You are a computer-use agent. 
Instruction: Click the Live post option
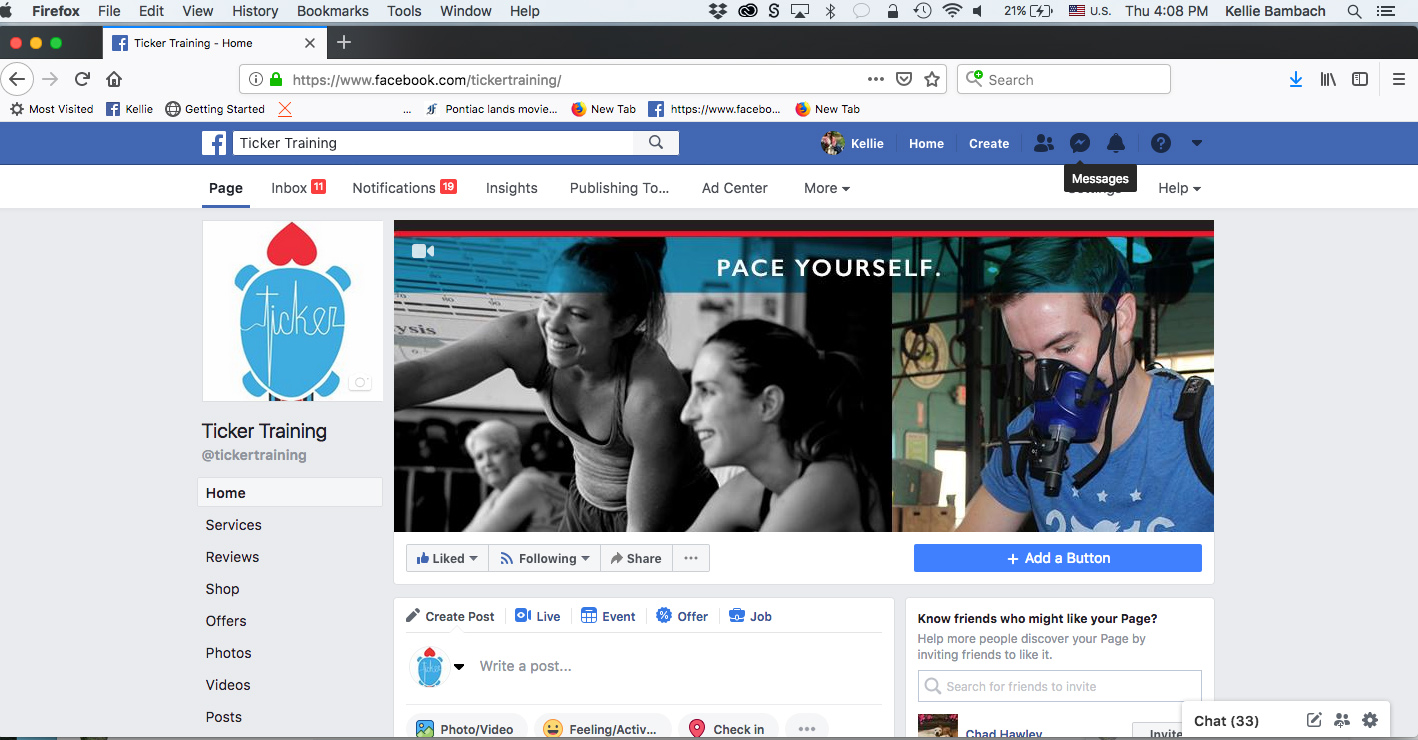tap(538, 616)
